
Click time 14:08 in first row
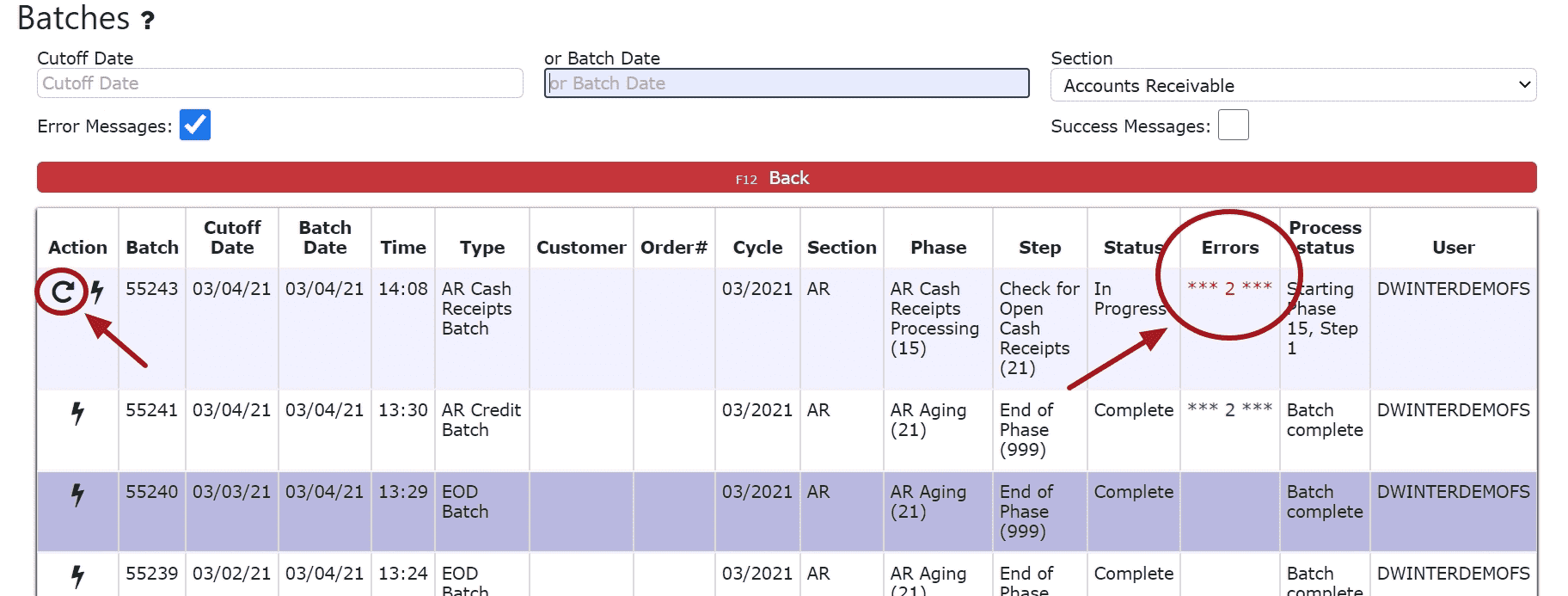coord(403,289)
